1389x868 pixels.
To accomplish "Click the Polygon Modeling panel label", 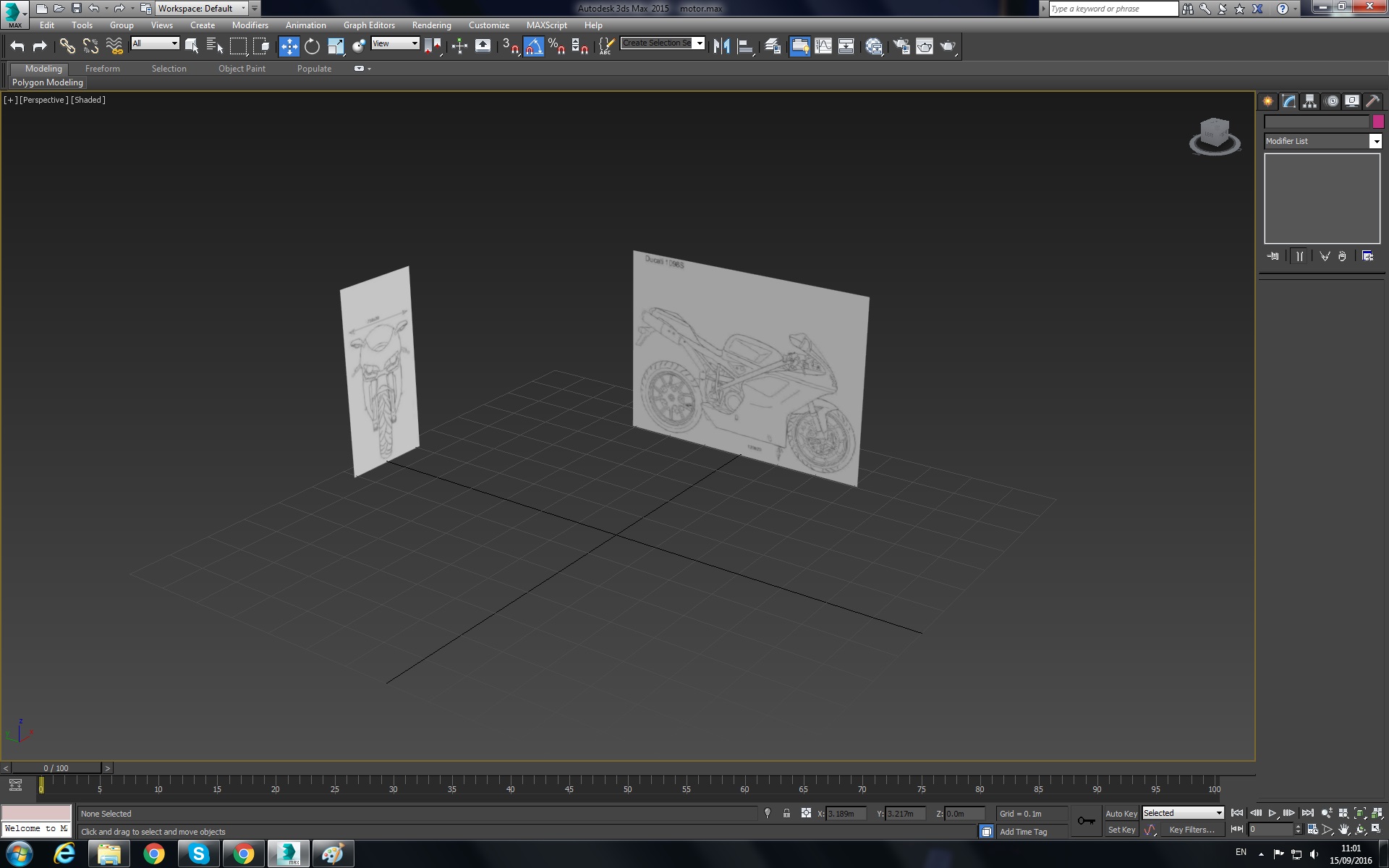I will pos(48,82).
